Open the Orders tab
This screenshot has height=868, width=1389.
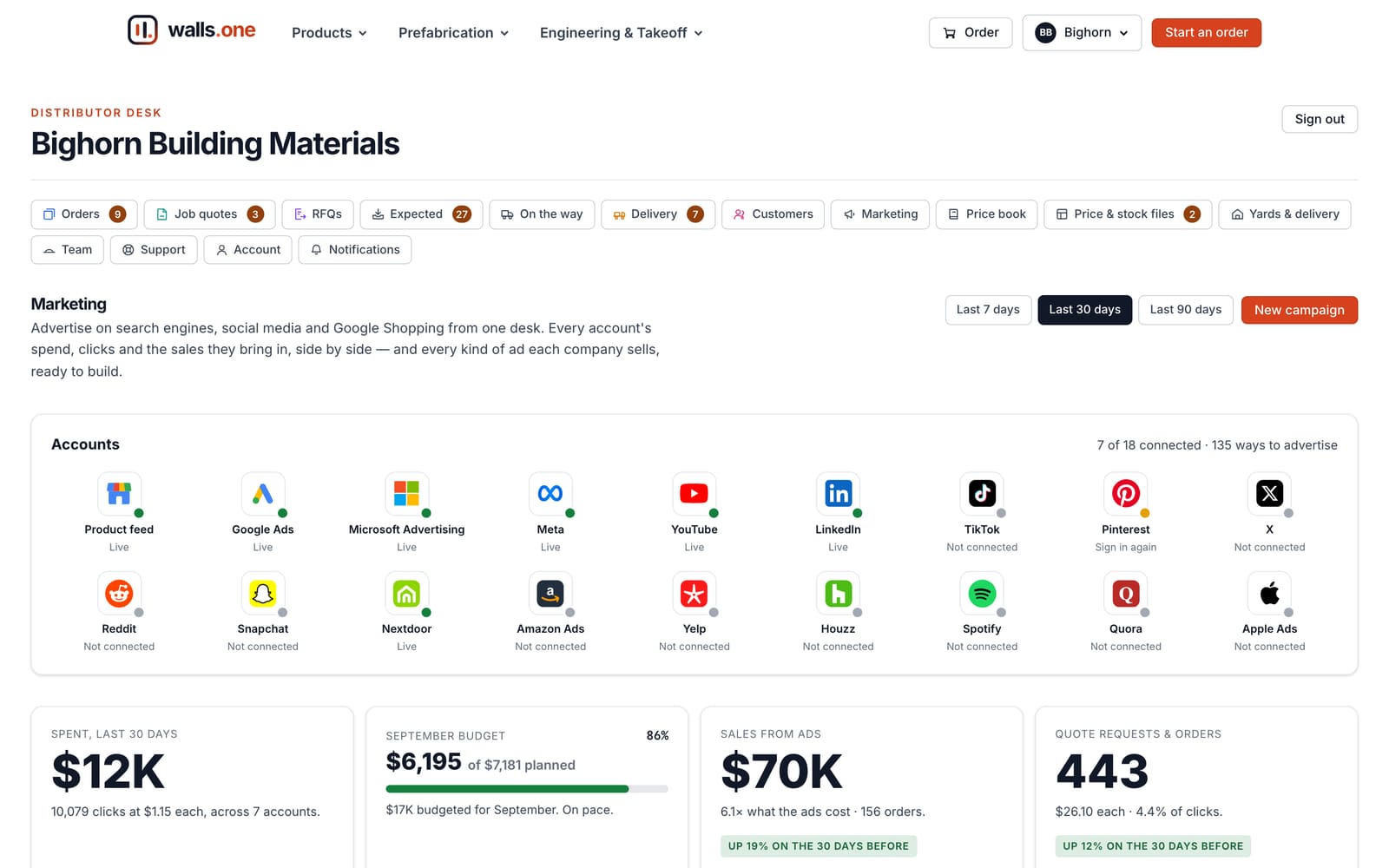click(x=84, y=214)
